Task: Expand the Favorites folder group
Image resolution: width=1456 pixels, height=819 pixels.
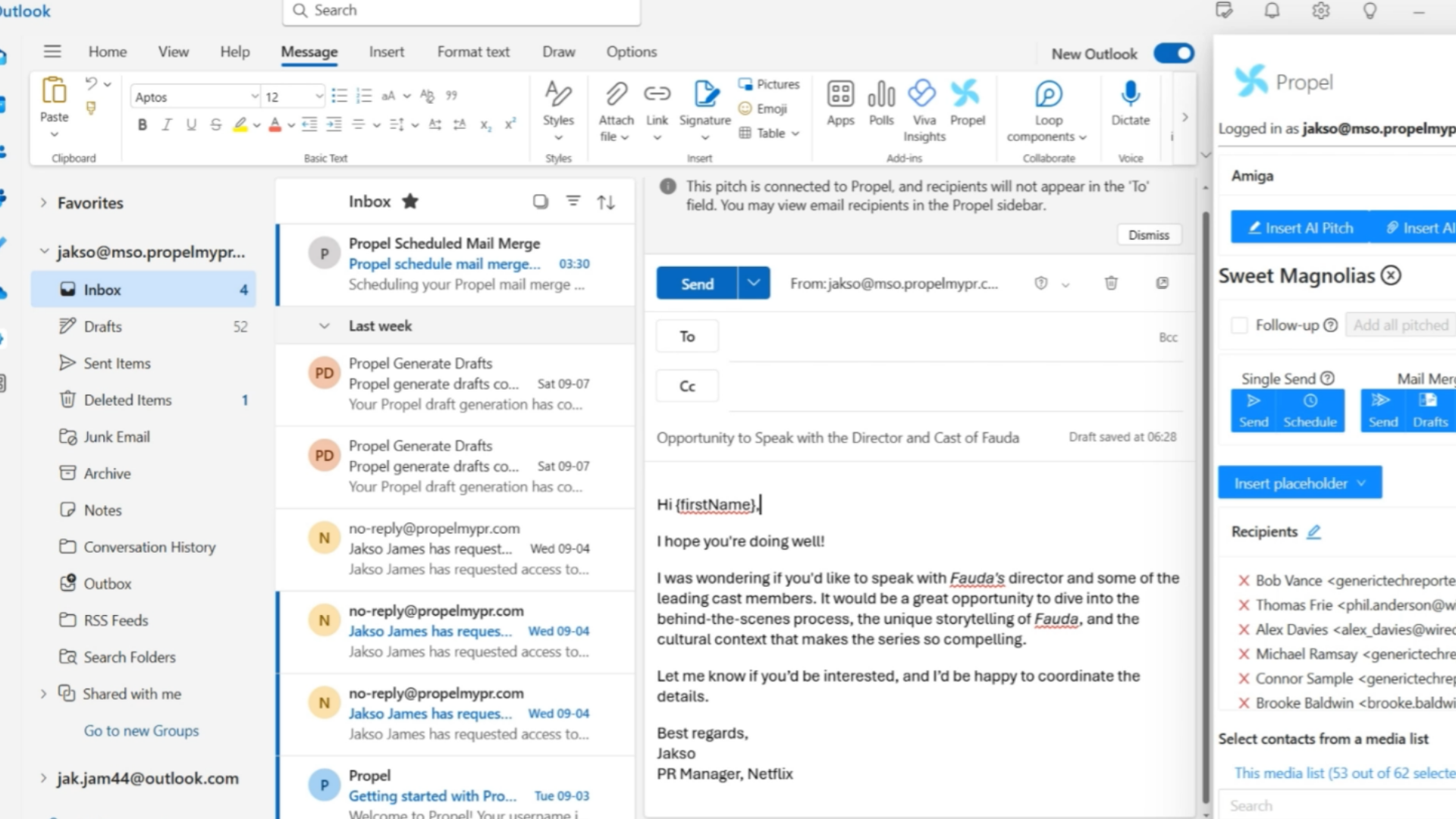Action: pyautogui.click(x=43, y=202)
